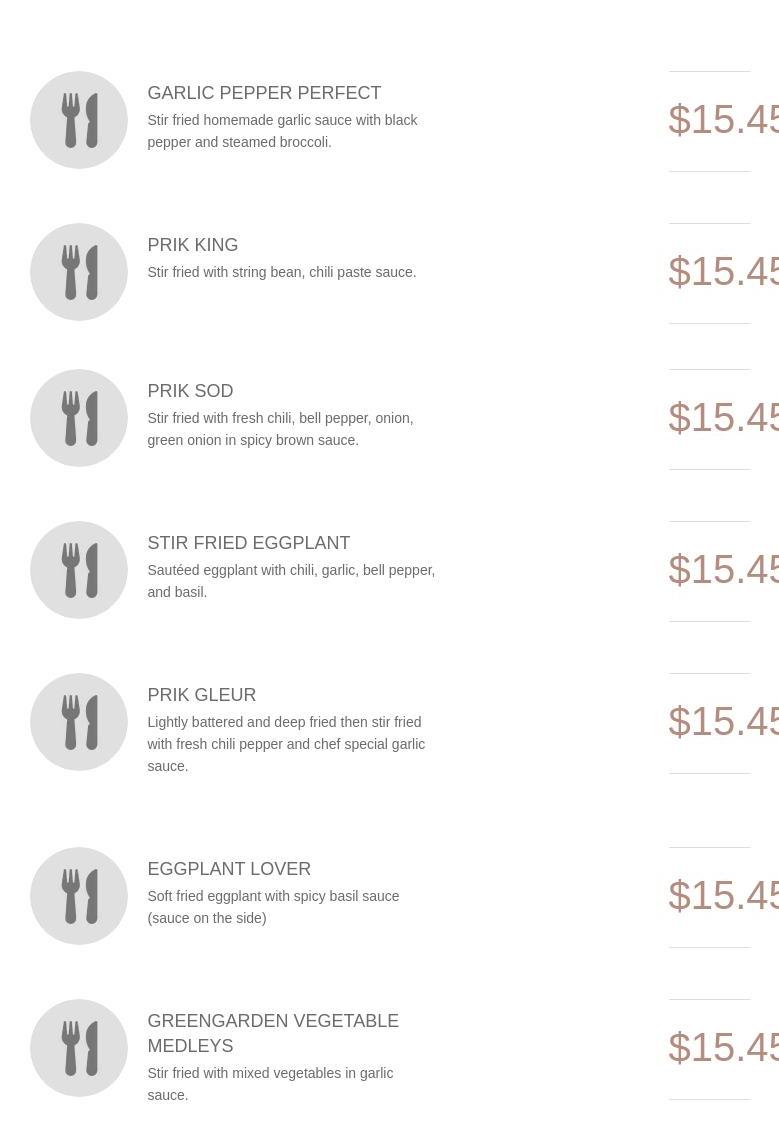Click the utensils icon beside Prik King
779x1123 pixels.
tap(79, 272)
